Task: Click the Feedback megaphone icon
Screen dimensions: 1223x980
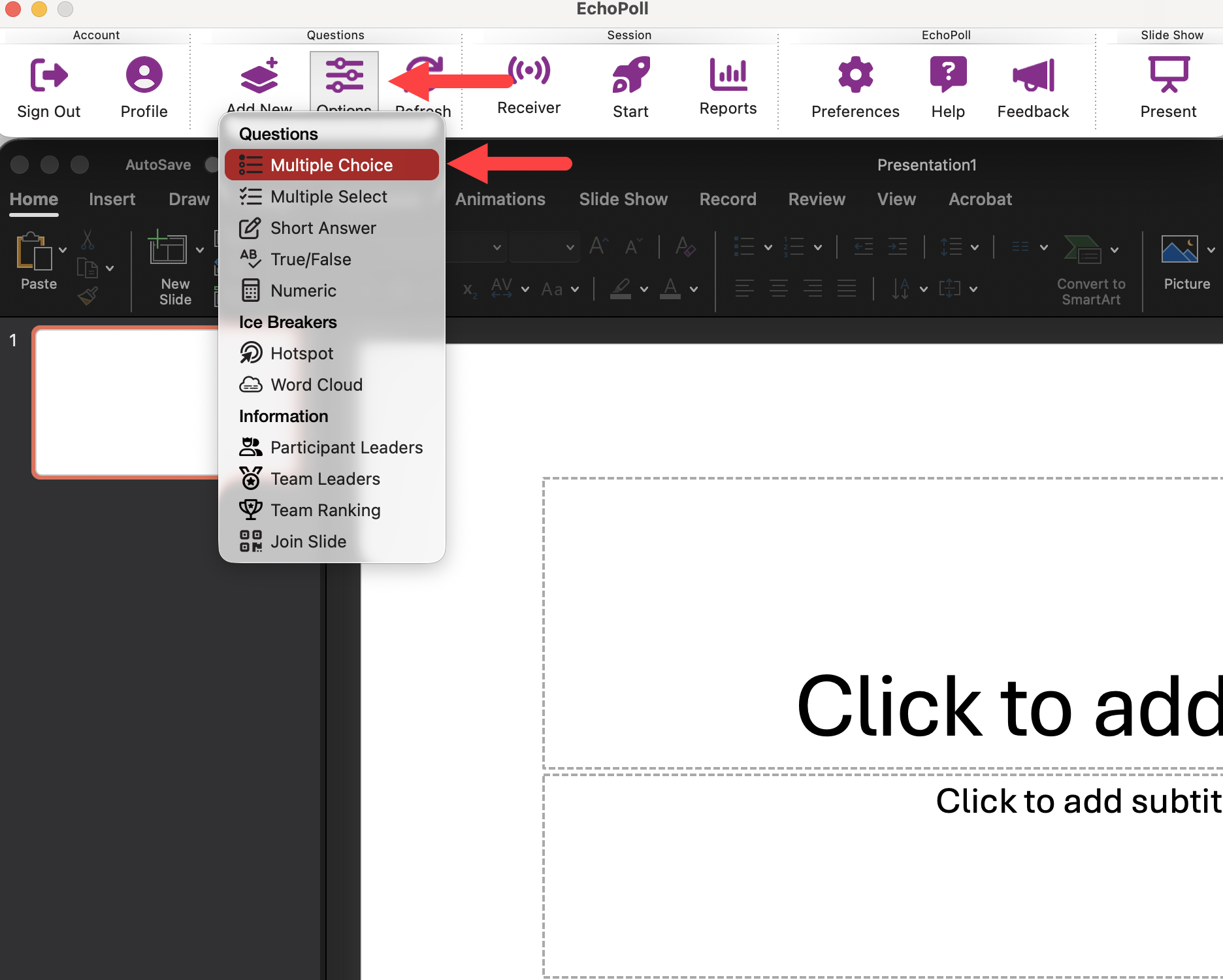Action: click(x=1034, y=75)
